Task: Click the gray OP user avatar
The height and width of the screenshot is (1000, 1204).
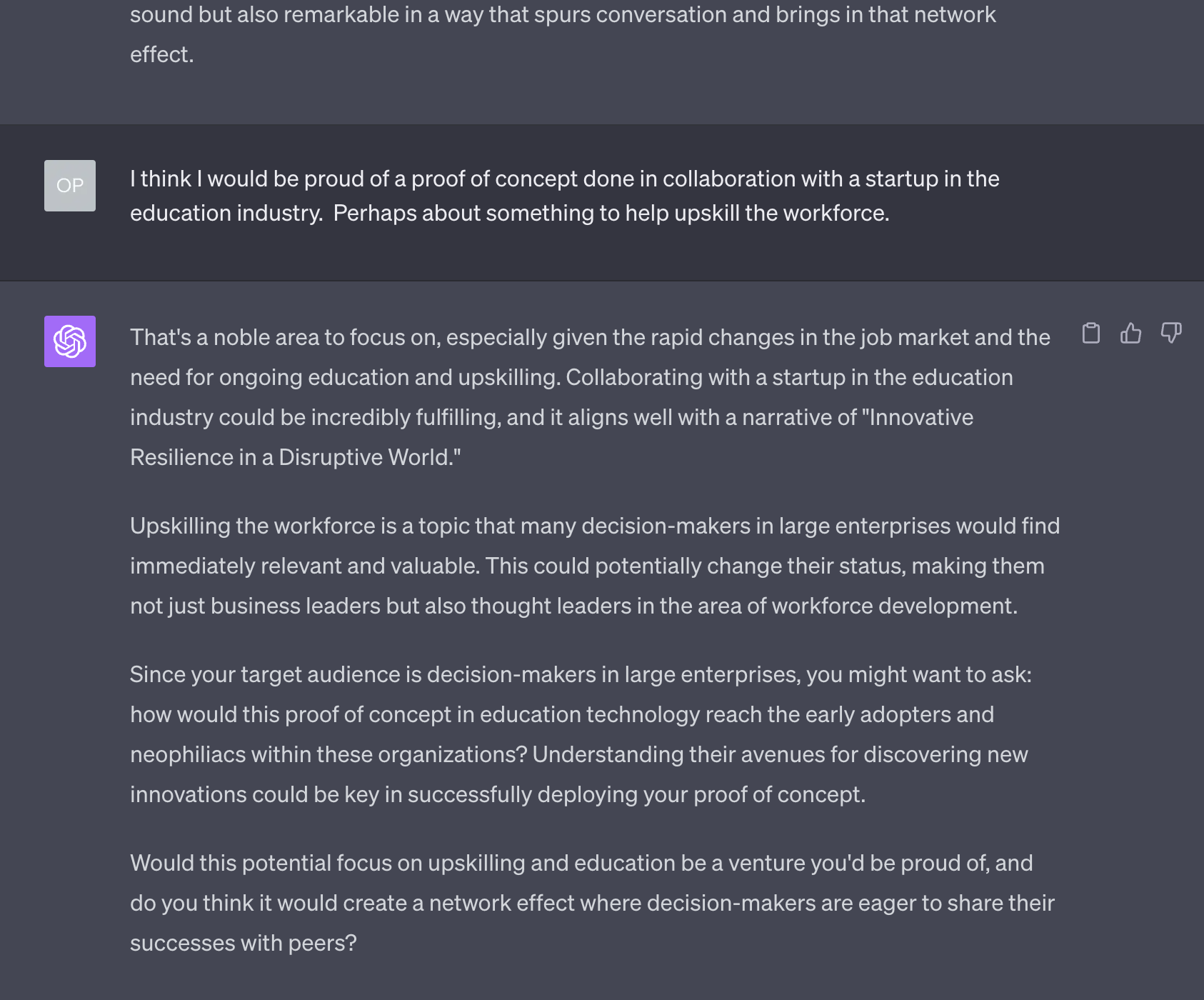Action: tap(70, 186)
